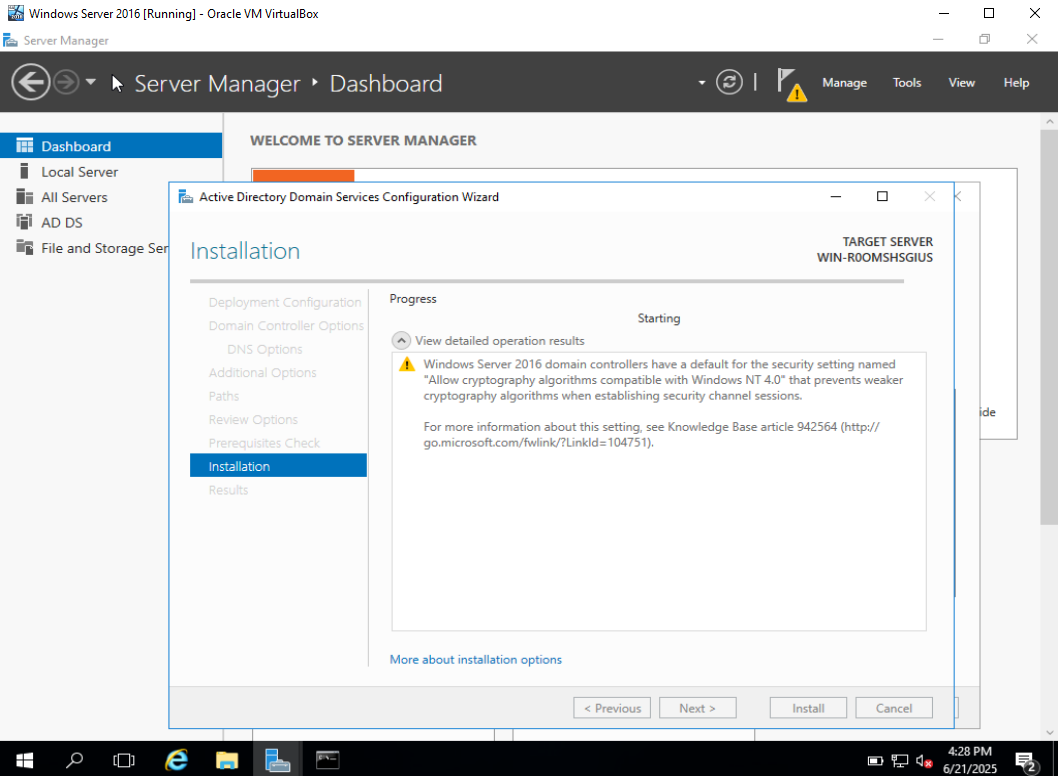Click the Local Server icon in sidebar
This screenshot has height=776, width=1058.
coord(24,171)
